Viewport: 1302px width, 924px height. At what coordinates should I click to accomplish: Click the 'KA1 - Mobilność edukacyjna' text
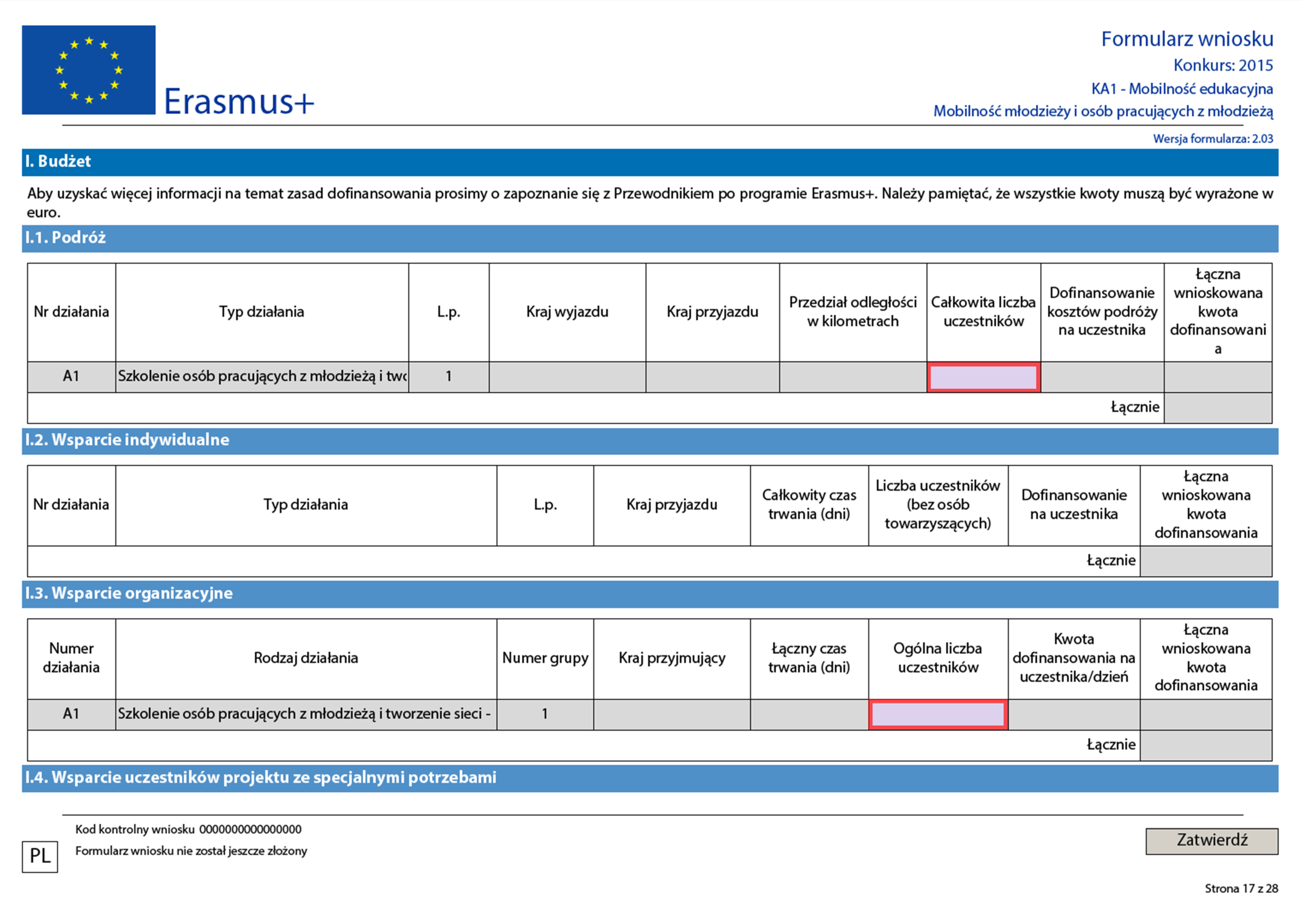point(1182,89)
